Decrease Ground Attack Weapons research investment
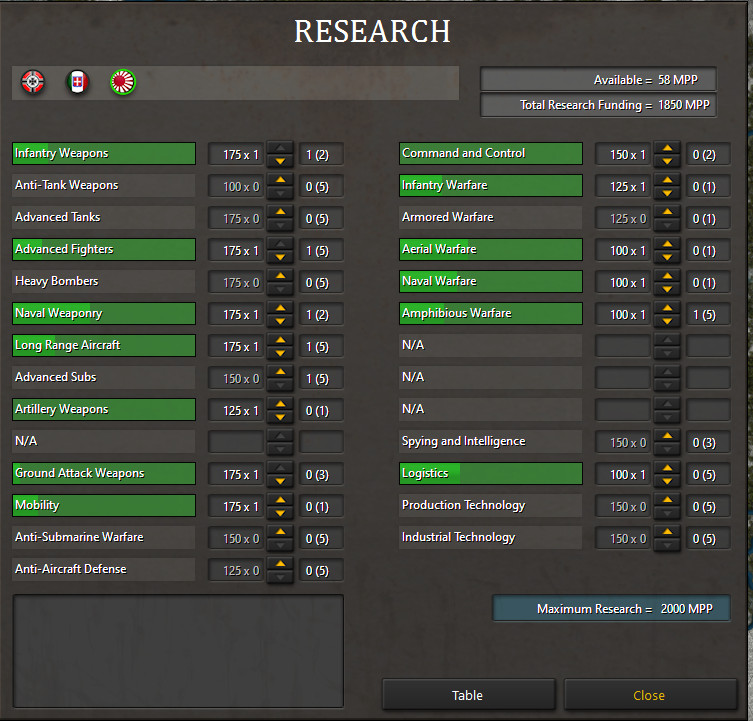This screenshot has width=753, height=721. click(280, 481)
